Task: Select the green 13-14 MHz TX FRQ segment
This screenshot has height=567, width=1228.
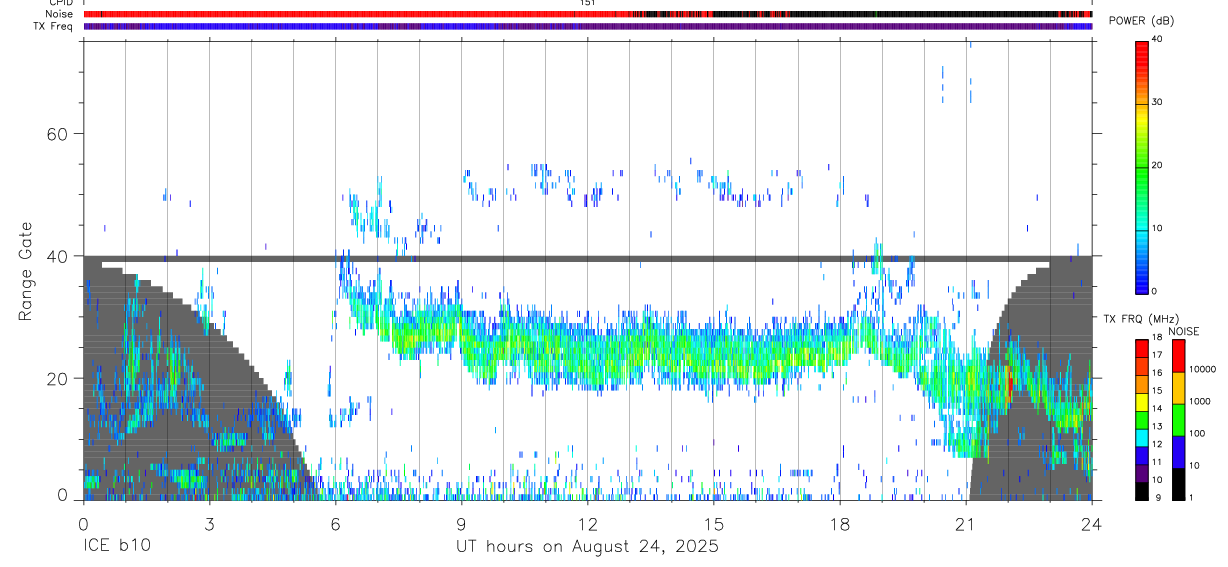Action: point(1141,420)
